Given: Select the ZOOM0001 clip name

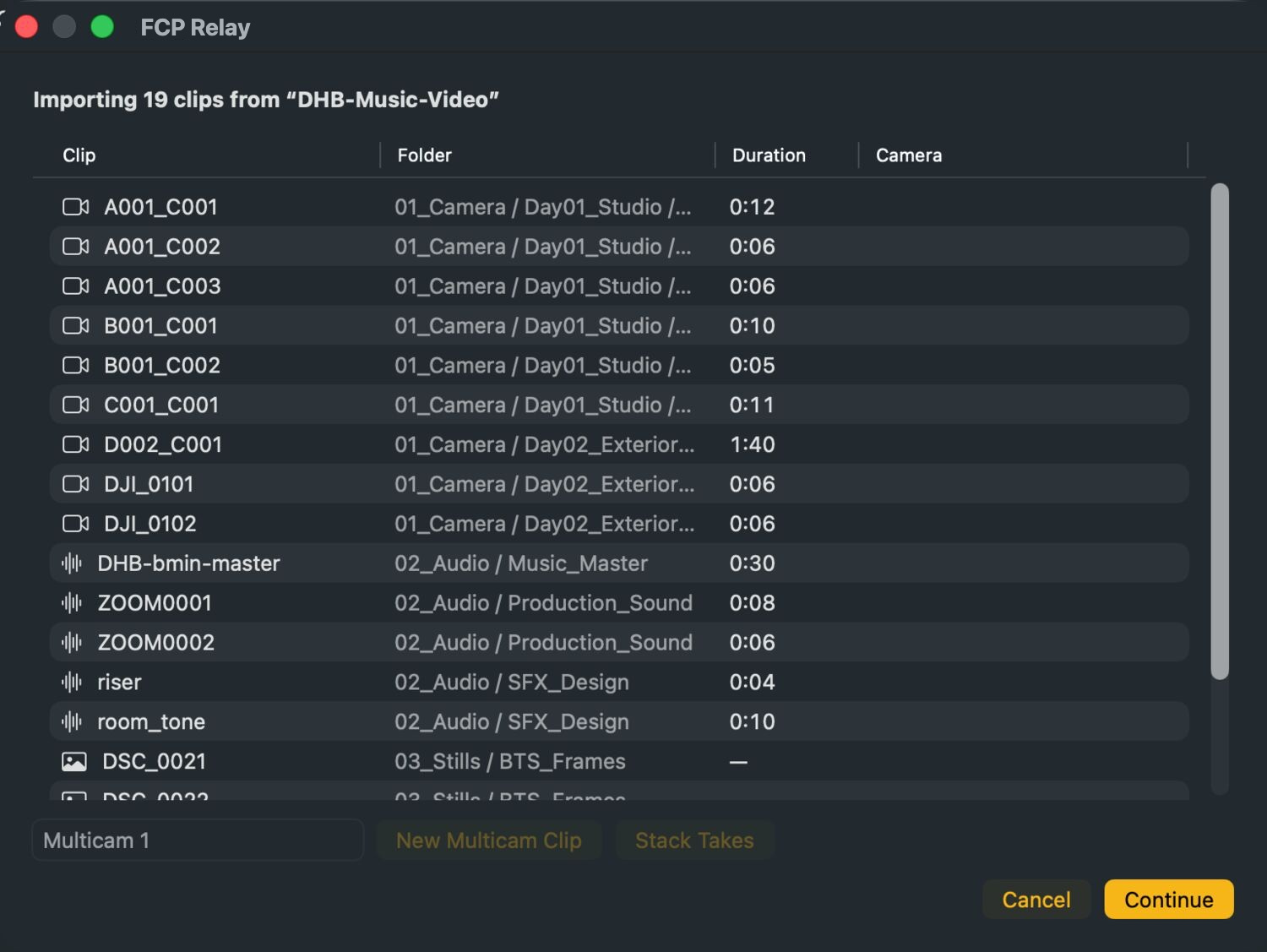Looking at the screenshot, I should coord(155,603).
